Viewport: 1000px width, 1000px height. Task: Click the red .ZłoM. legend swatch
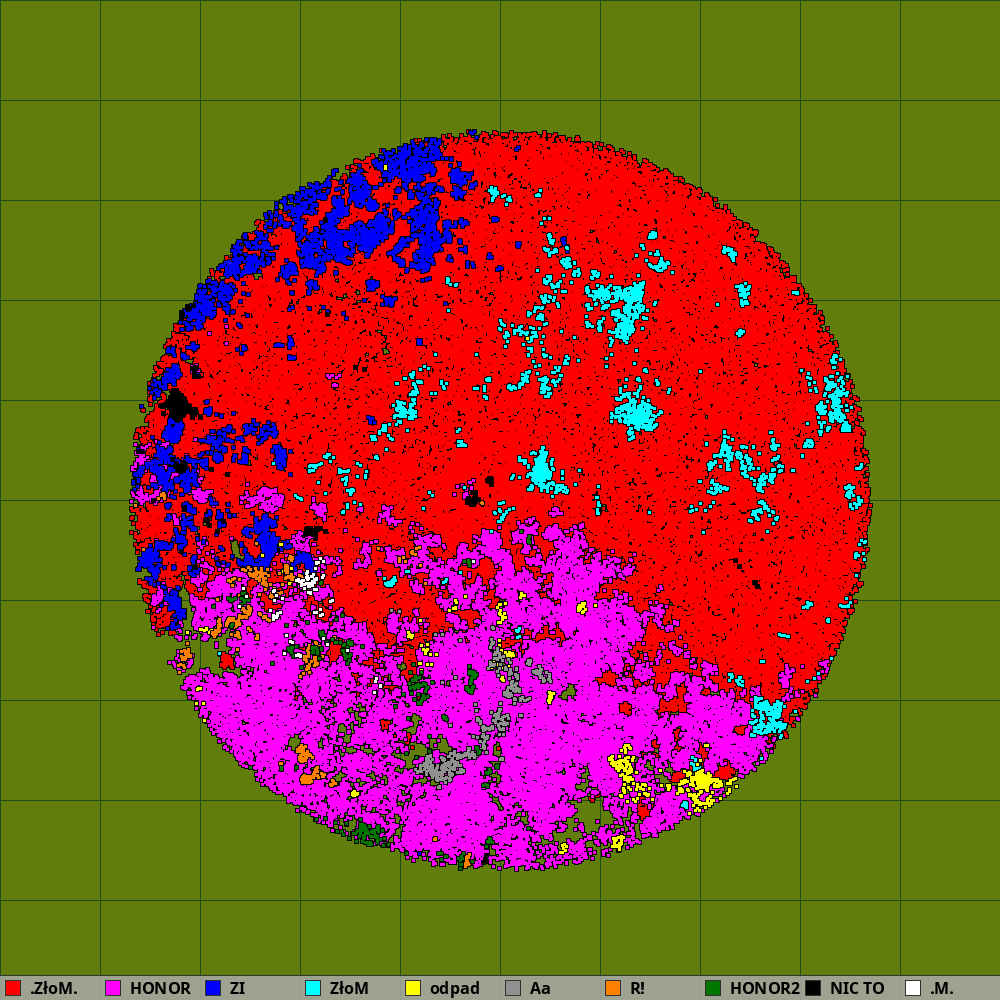[13, 988]
